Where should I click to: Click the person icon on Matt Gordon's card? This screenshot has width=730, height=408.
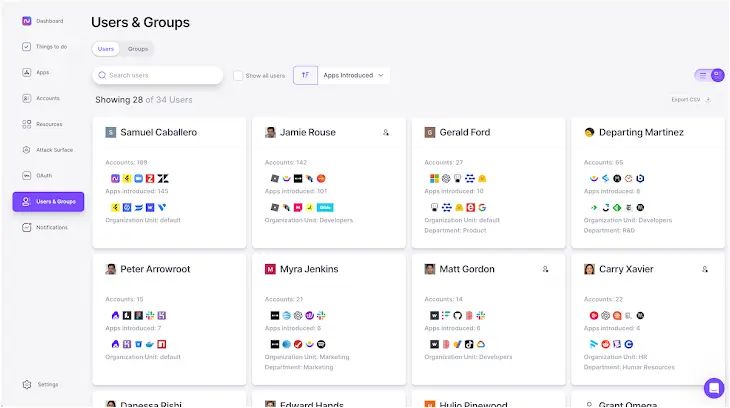545,269
